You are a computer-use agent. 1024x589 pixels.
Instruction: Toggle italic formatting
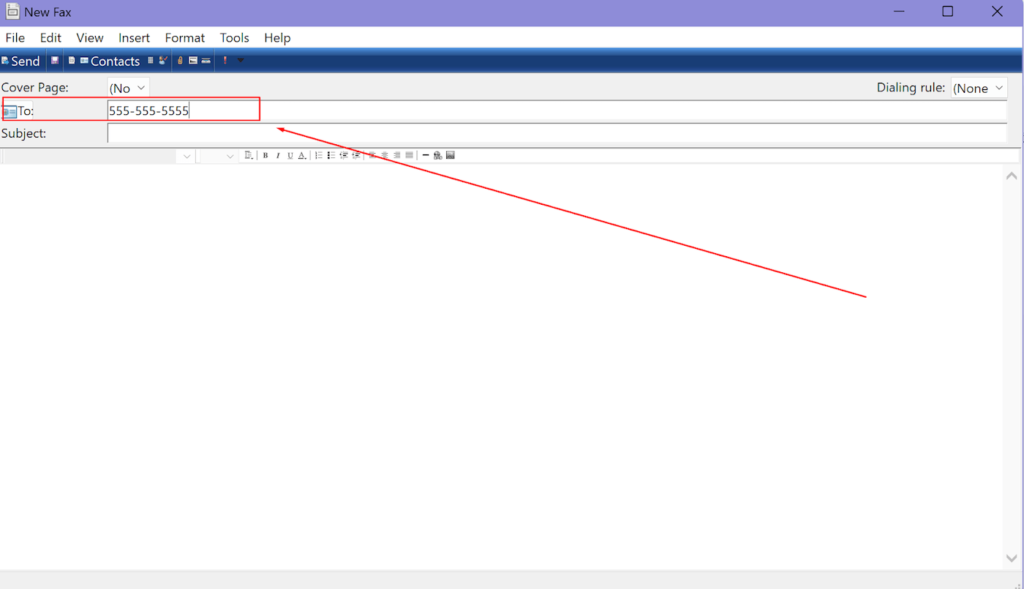278,155
